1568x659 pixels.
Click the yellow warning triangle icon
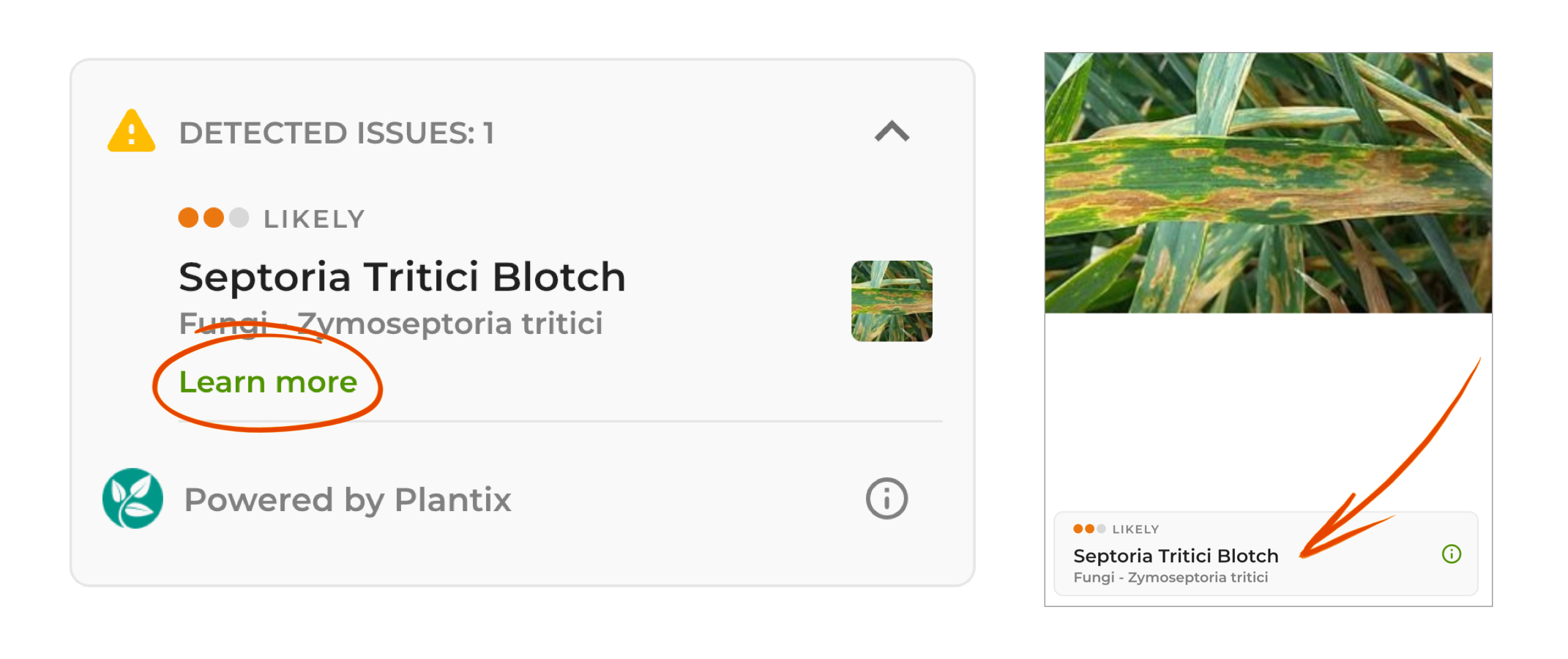[x=130, y=132]
